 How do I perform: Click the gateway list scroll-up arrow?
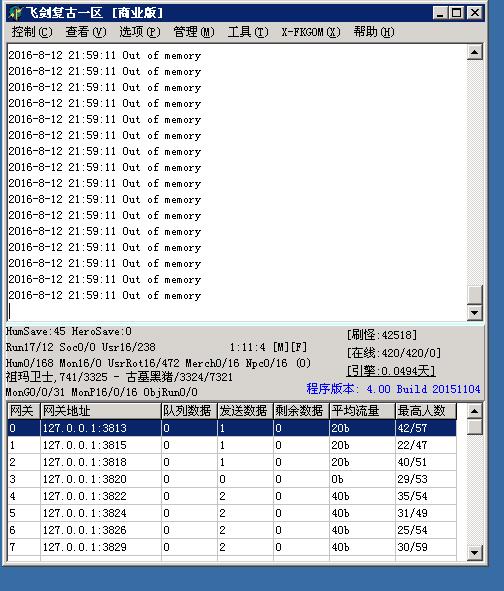click(x=475, y=411)
